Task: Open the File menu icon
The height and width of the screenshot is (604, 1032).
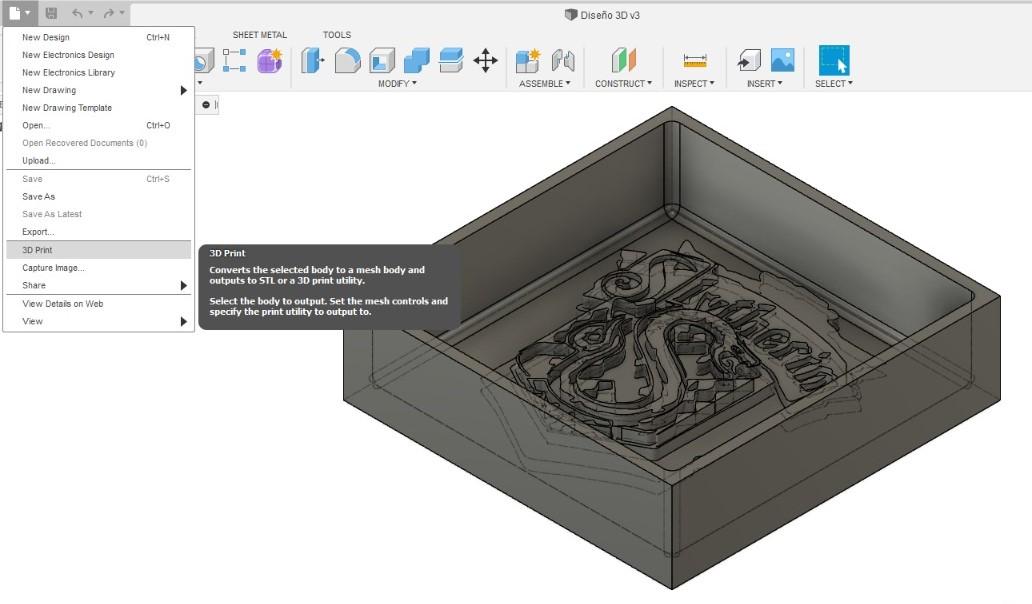Action: pos(18,13)
